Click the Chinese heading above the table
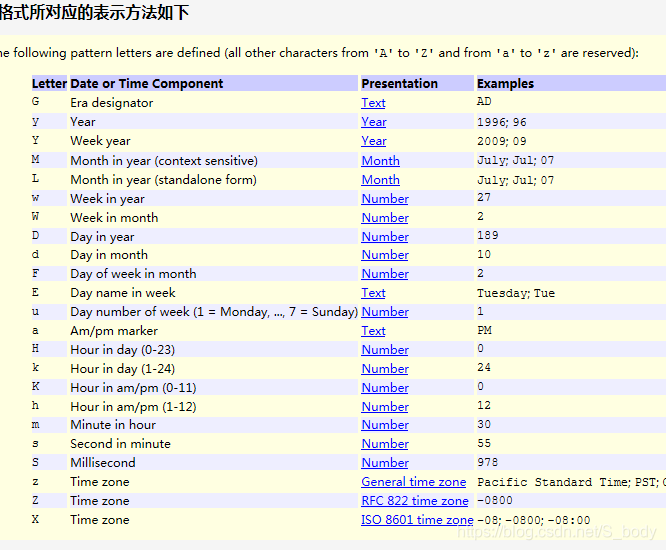 click(94, 12)
